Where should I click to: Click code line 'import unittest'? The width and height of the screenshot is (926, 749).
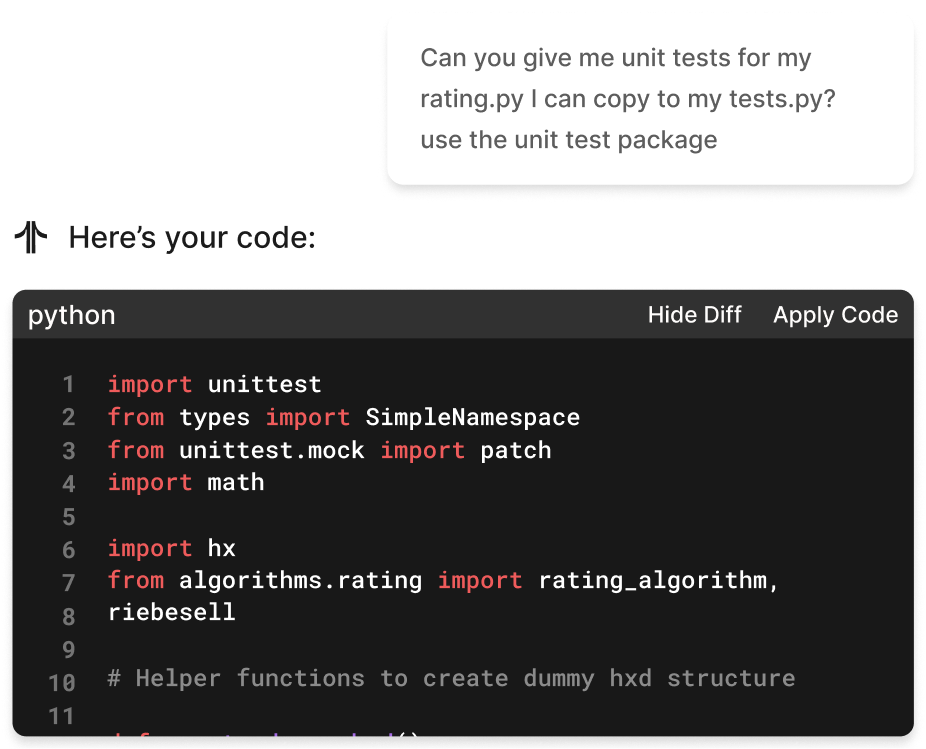coord(214,385)
